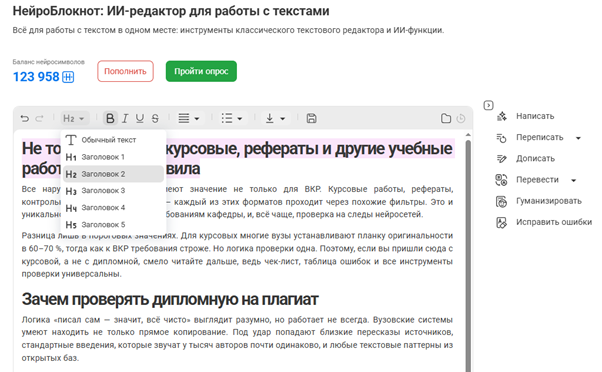Toggle underline formatting

(140, 118)
